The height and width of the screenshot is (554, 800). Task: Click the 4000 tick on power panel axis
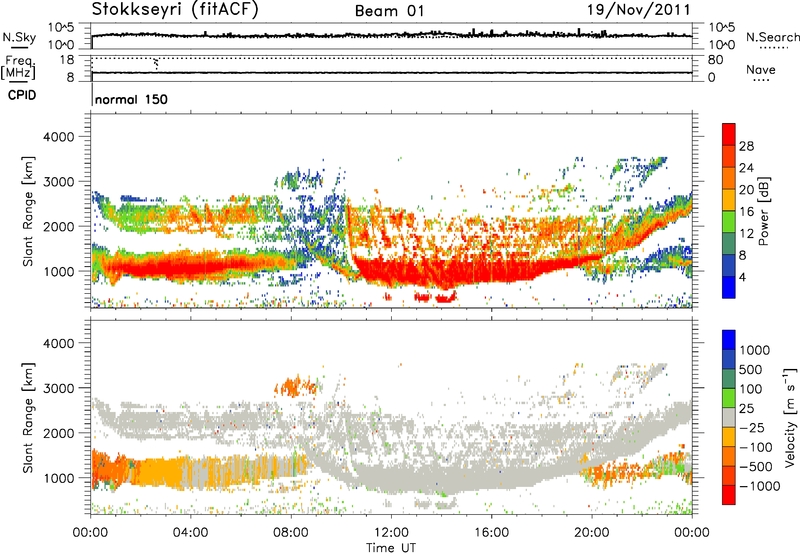(58, 137)
